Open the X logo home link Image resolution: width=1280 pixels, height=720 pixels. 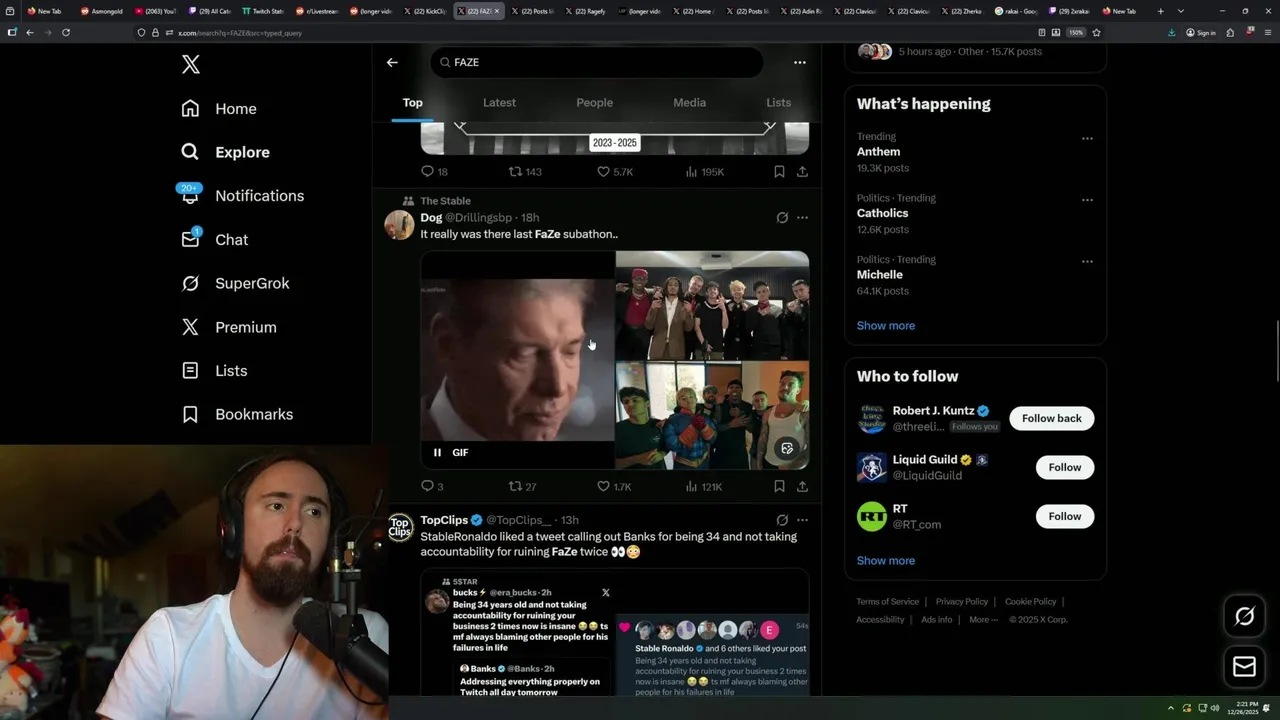pyautogui.click(x=191, y=65)
